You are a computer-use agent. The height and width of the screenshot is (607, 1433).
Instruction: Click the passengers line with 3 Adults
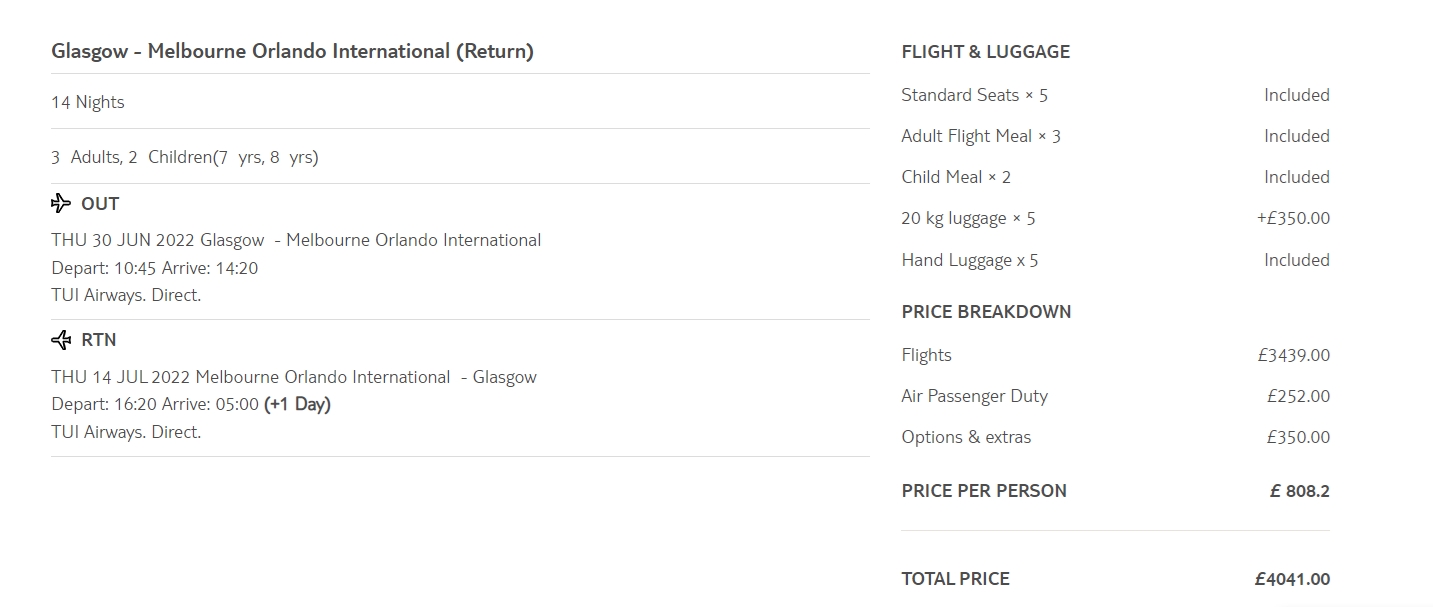point(185,157)
